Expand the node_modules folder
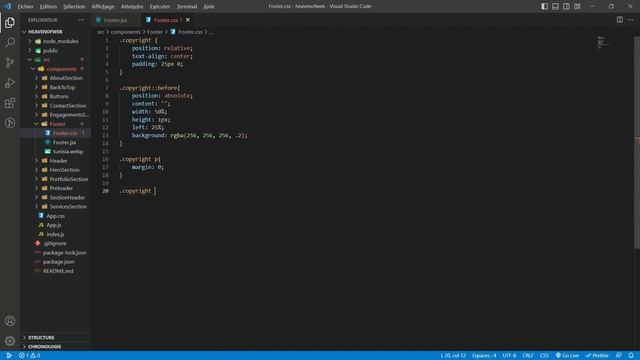The width and height of the screenshot is (640, 360). click(x=56, y=41)
